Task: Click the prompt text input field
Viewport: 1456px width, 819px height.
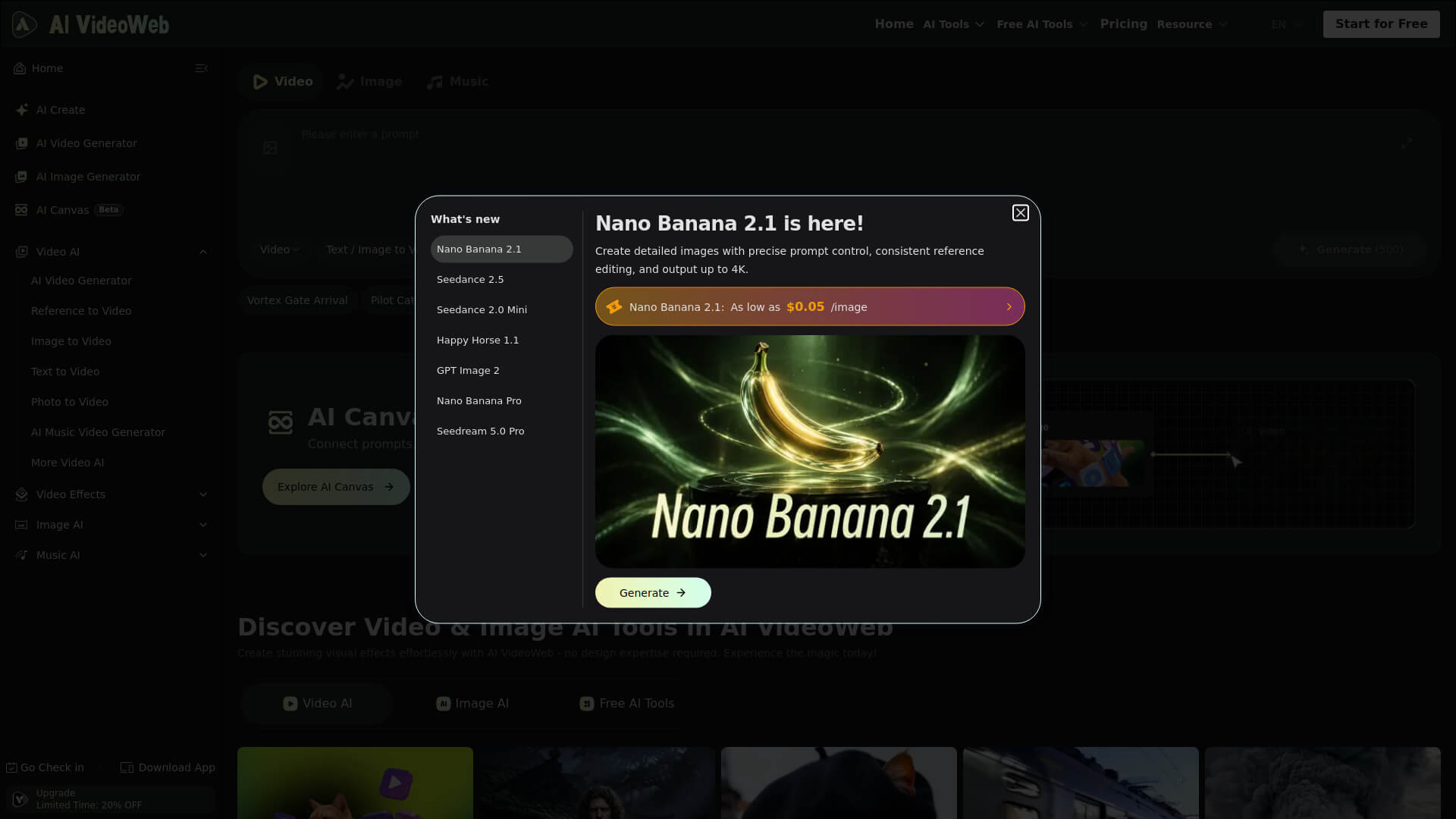Action: pos(842,174)
